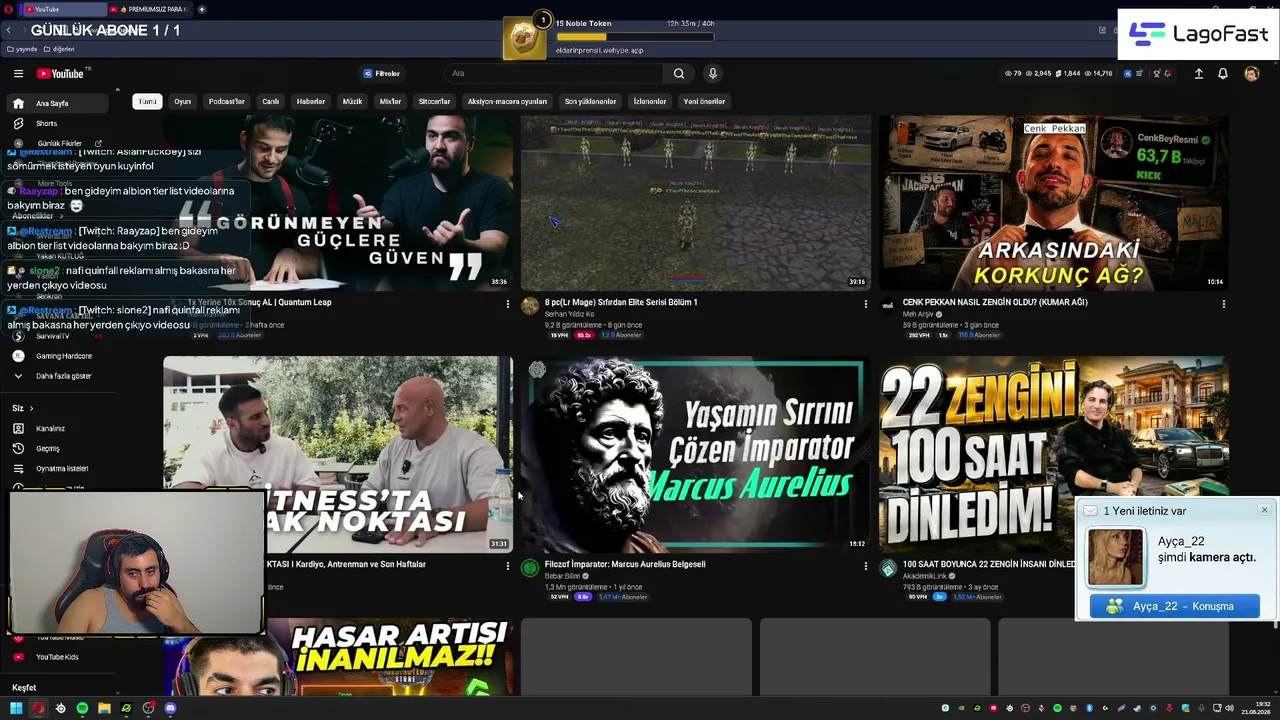Open options for Marcus Aurelius Belgeseli video
Viewport: 1280px width, 720px height.
(866, 565)
